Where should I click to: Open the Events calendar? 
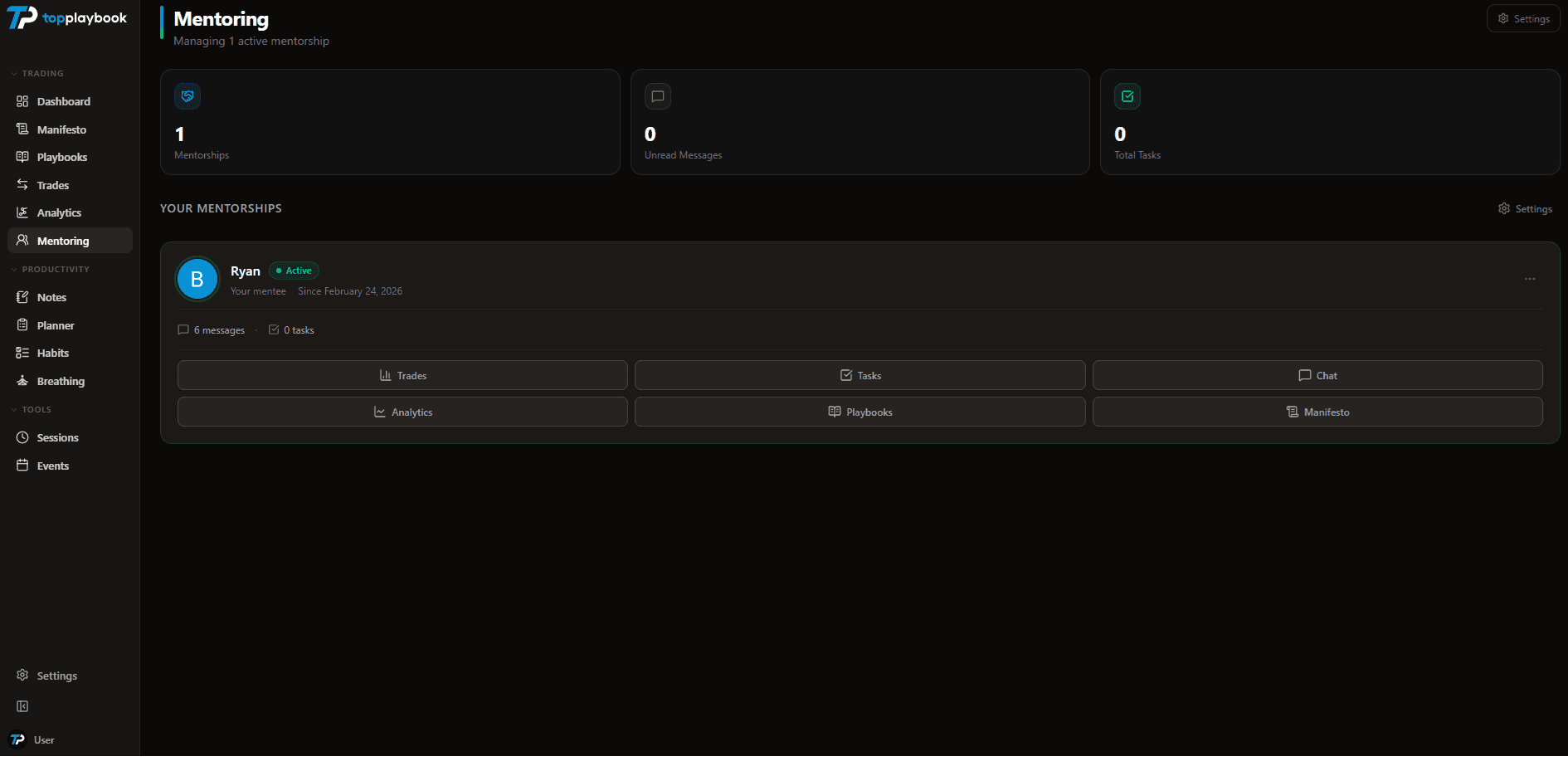(53, 466)
